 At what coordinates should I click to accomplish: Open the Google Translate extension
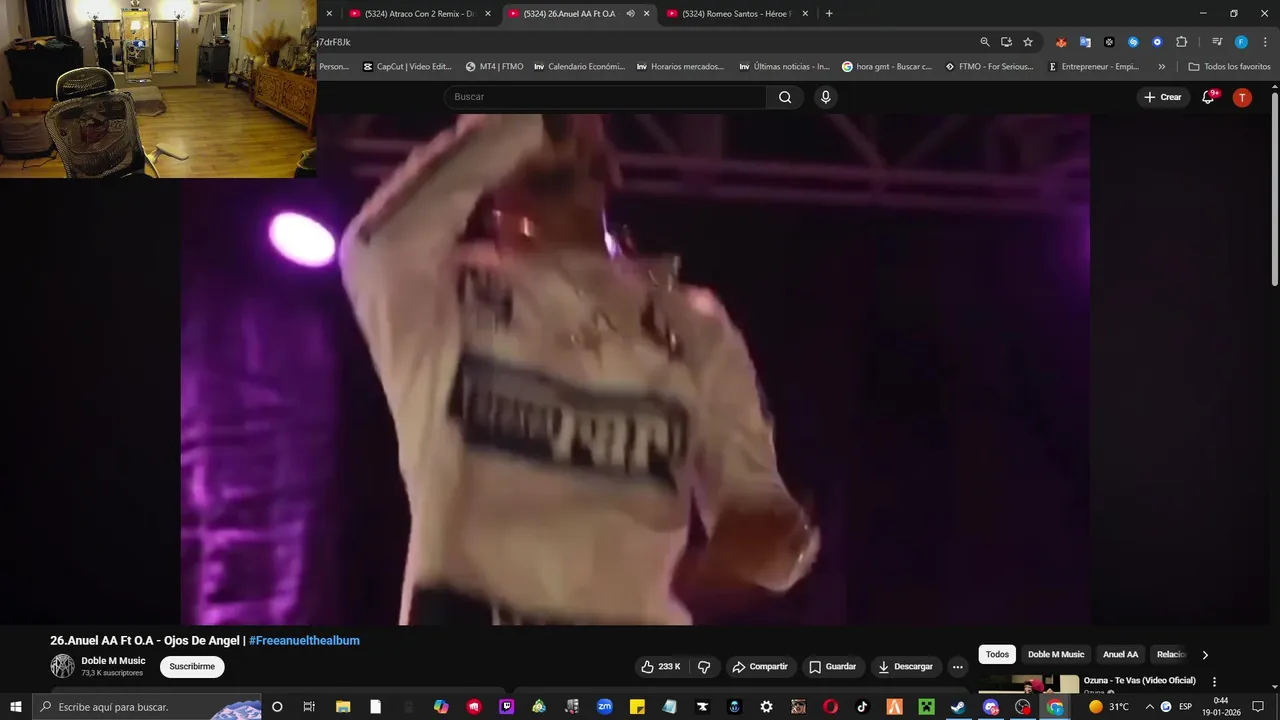pos(1085,42)
